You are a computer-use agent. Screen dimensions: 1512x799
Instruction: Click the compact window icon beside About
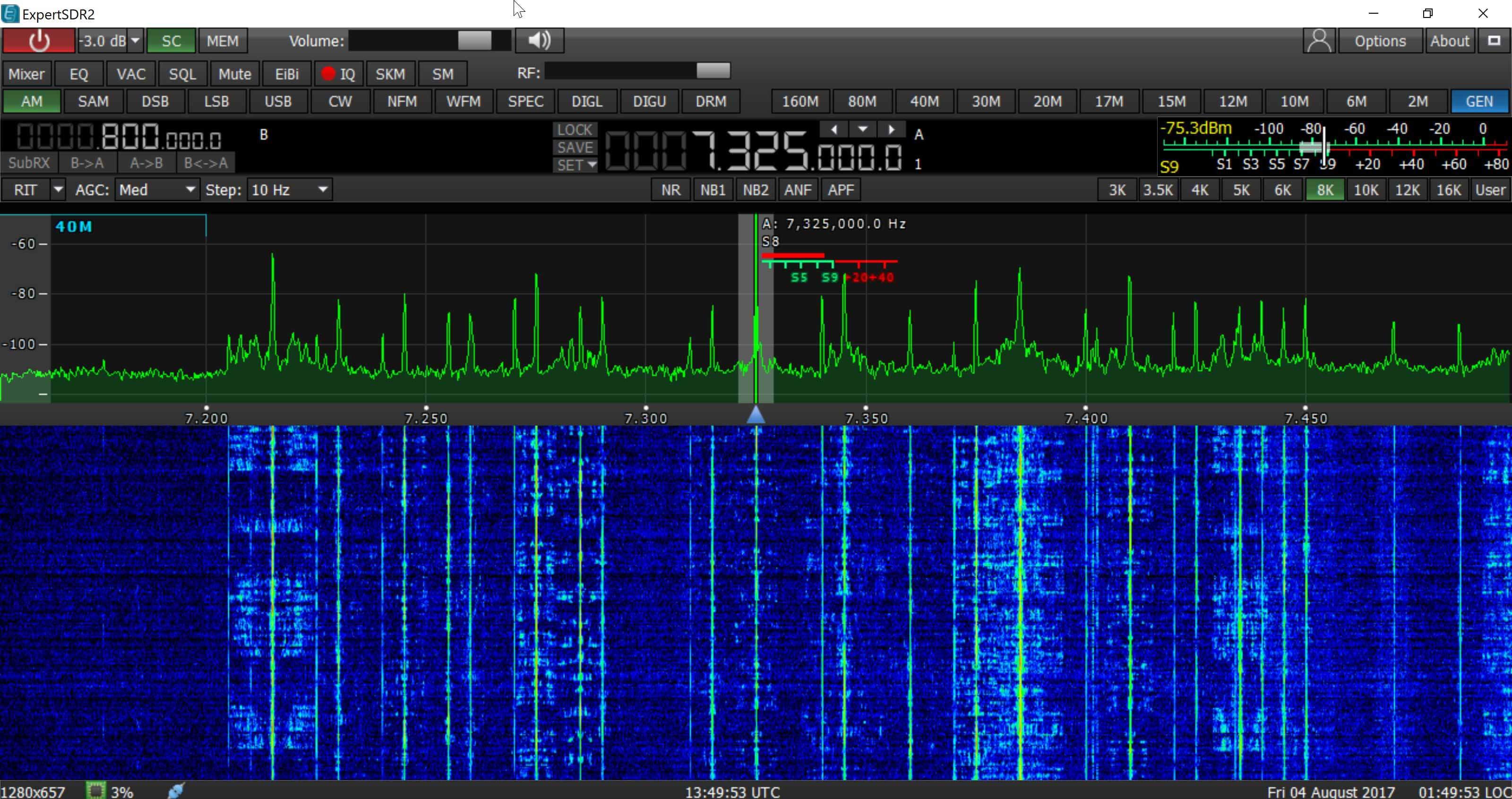pyautogui.click(x=1494, y=41)
